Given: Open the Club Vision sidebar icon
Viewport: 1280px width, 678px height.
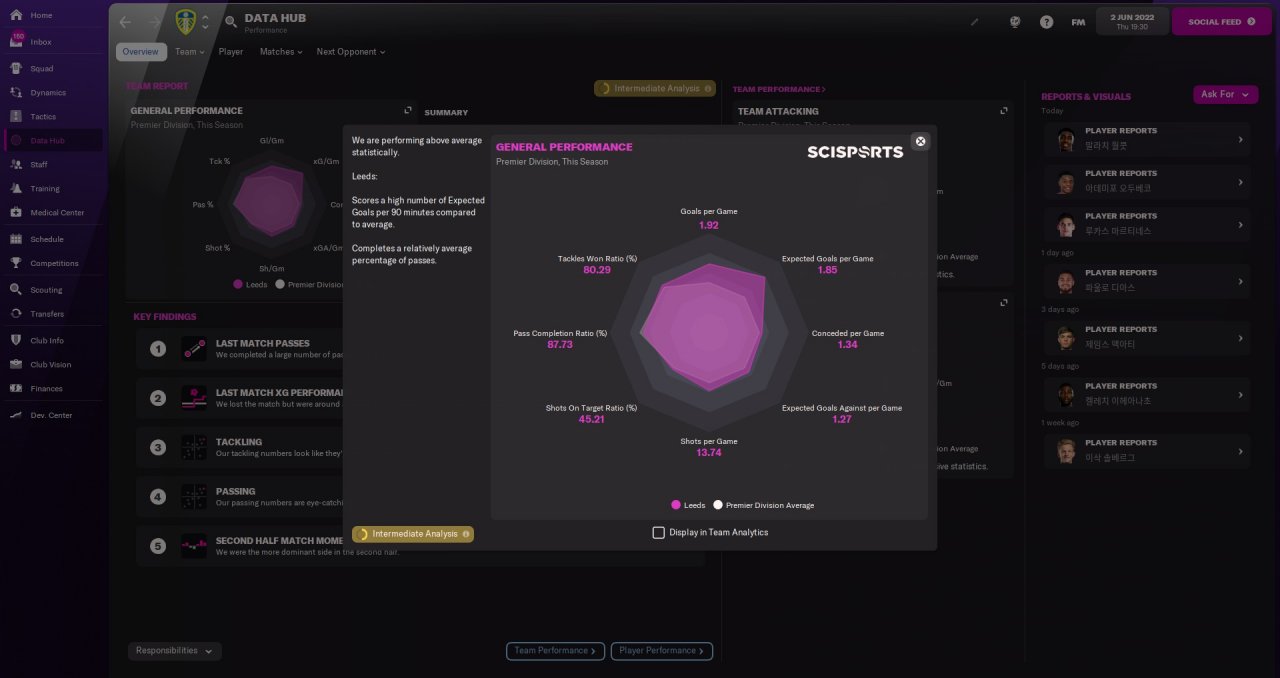Looking at the screenshot, I should 16,365.
